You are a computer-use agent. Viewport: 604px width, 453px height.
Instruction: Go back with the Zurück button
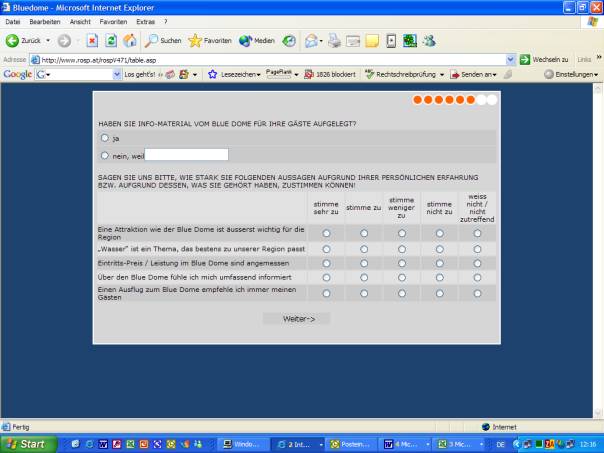click(x=23, y=40)
